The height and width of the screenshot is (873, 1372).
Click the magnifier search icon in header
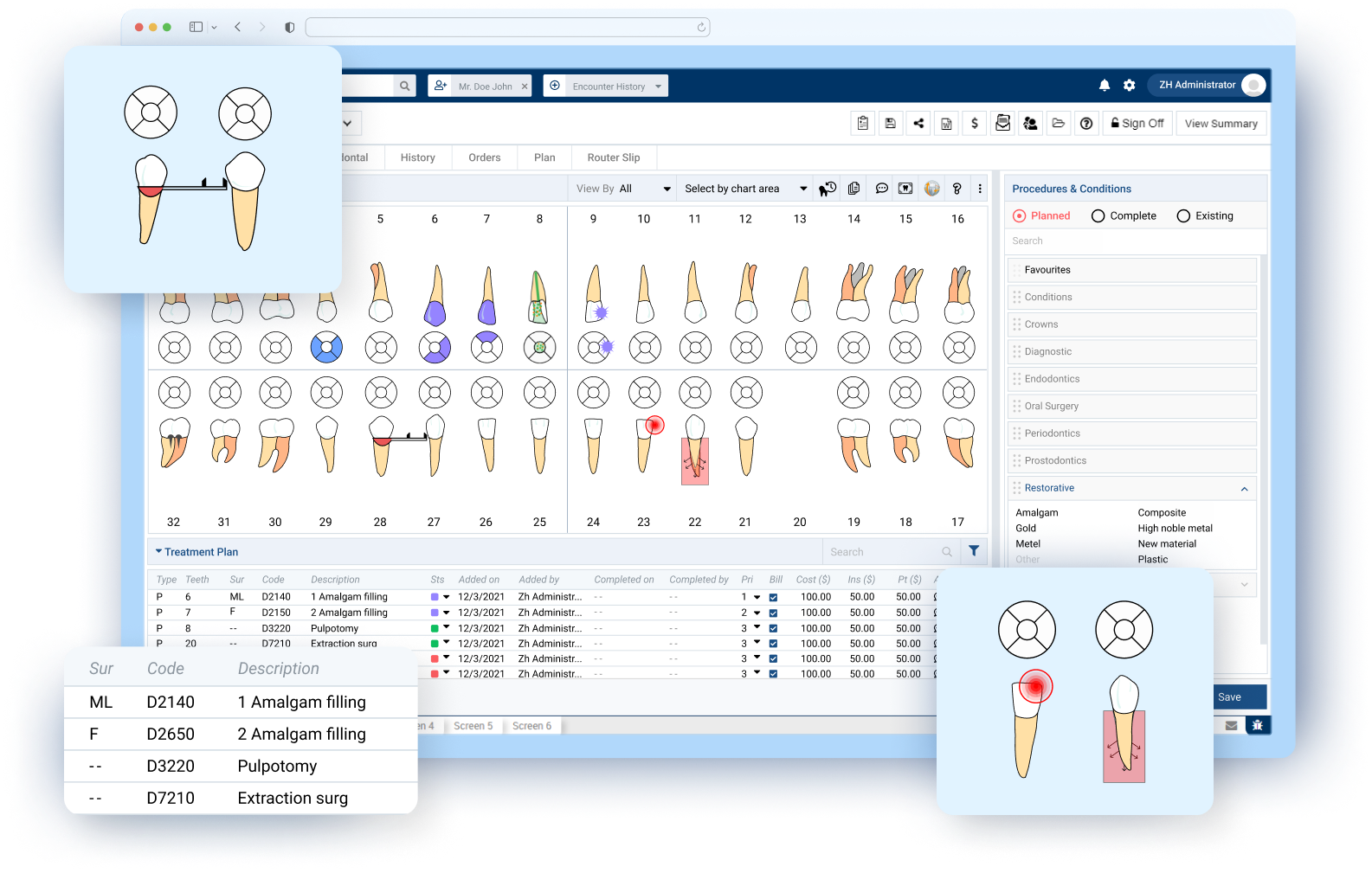coord(404,86)
